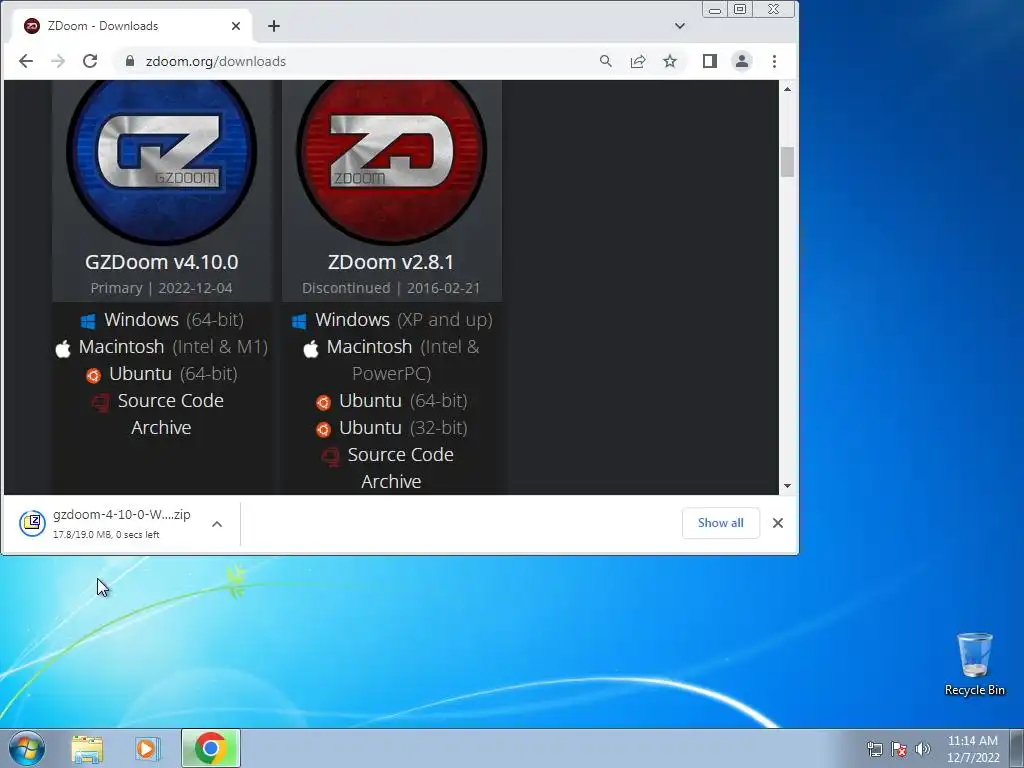Click the volume speaker tray icon

click(923, 749)
